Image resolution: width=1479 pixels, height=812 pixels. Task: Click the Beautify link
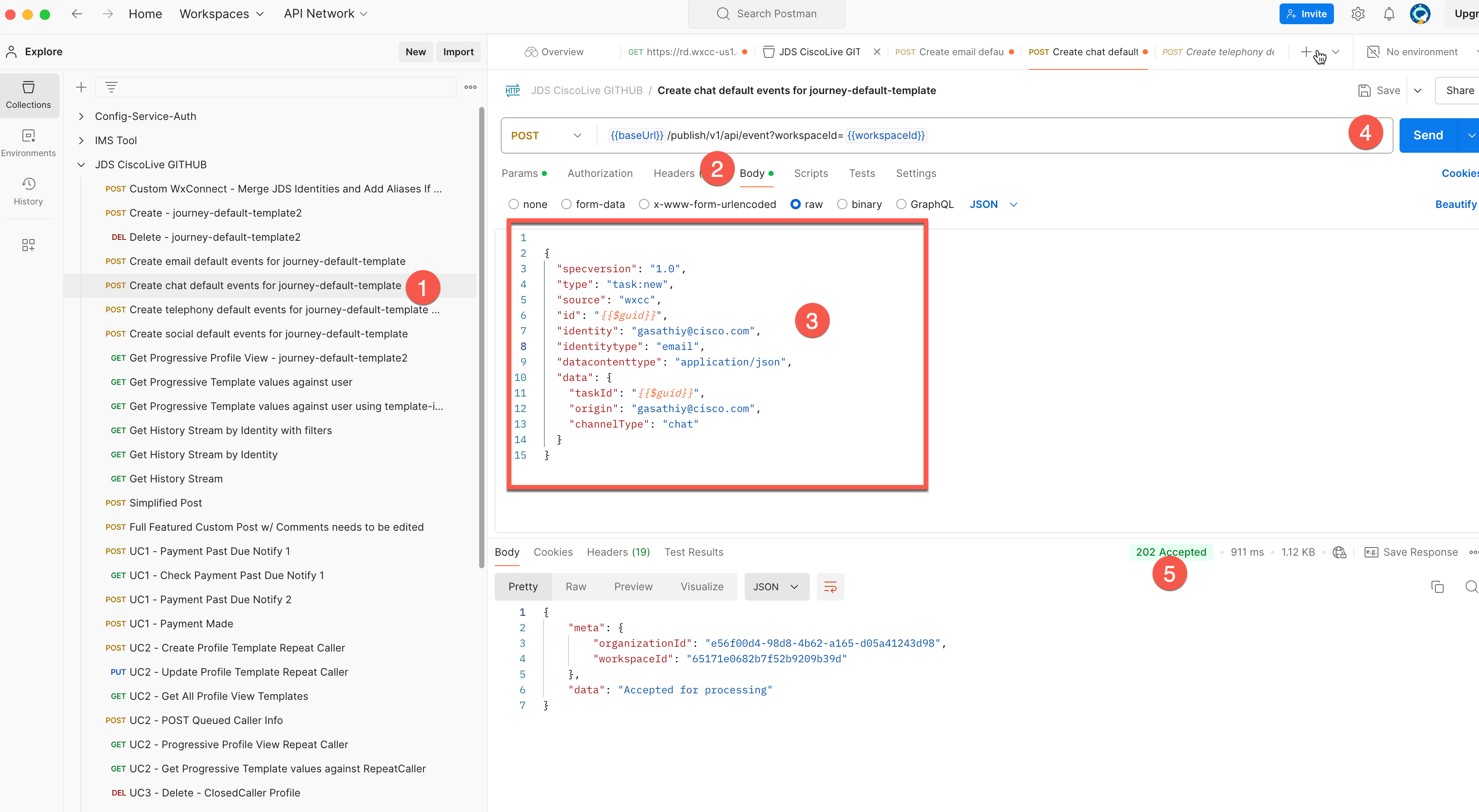coord(1455,204)
